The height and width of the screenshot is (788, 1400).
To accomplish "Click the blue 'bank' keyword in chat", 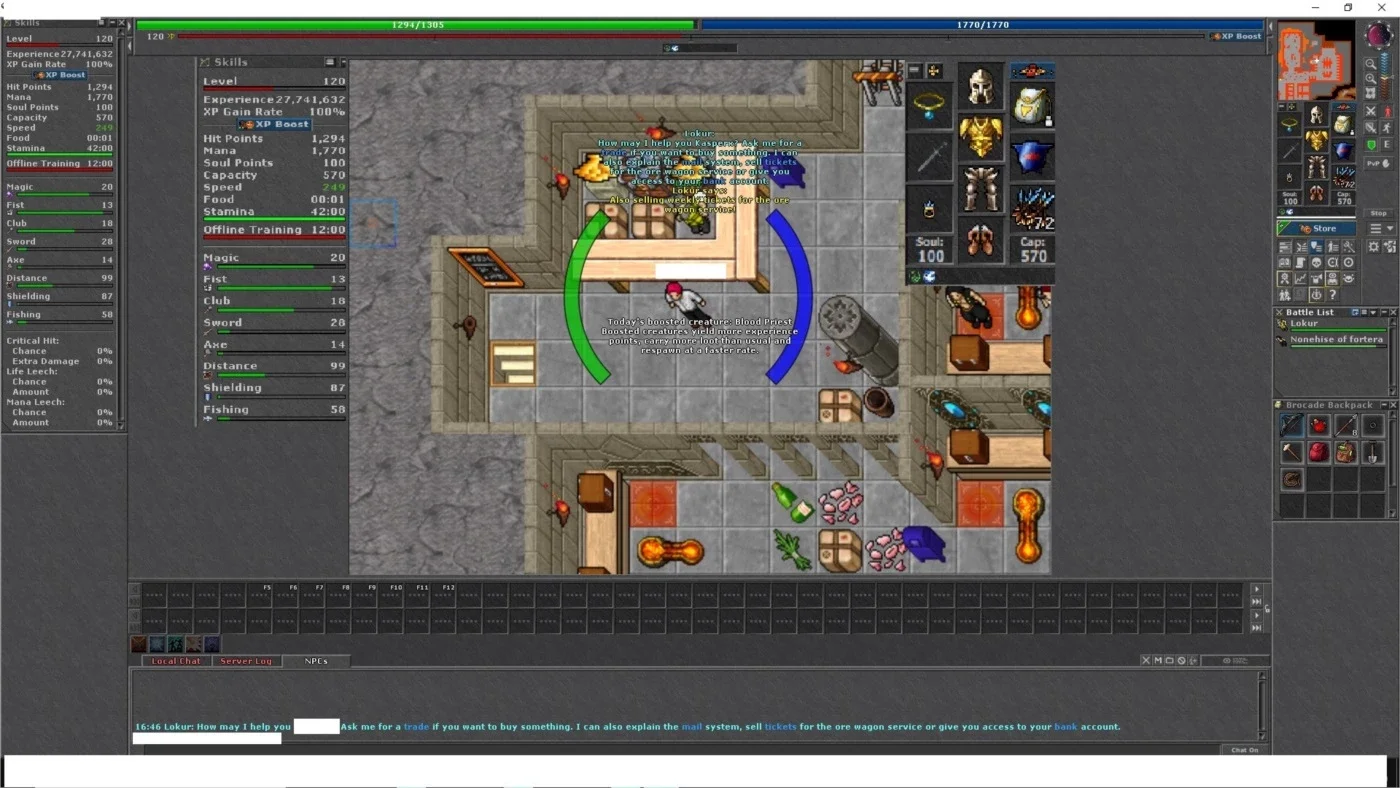I will [1066, 727].
